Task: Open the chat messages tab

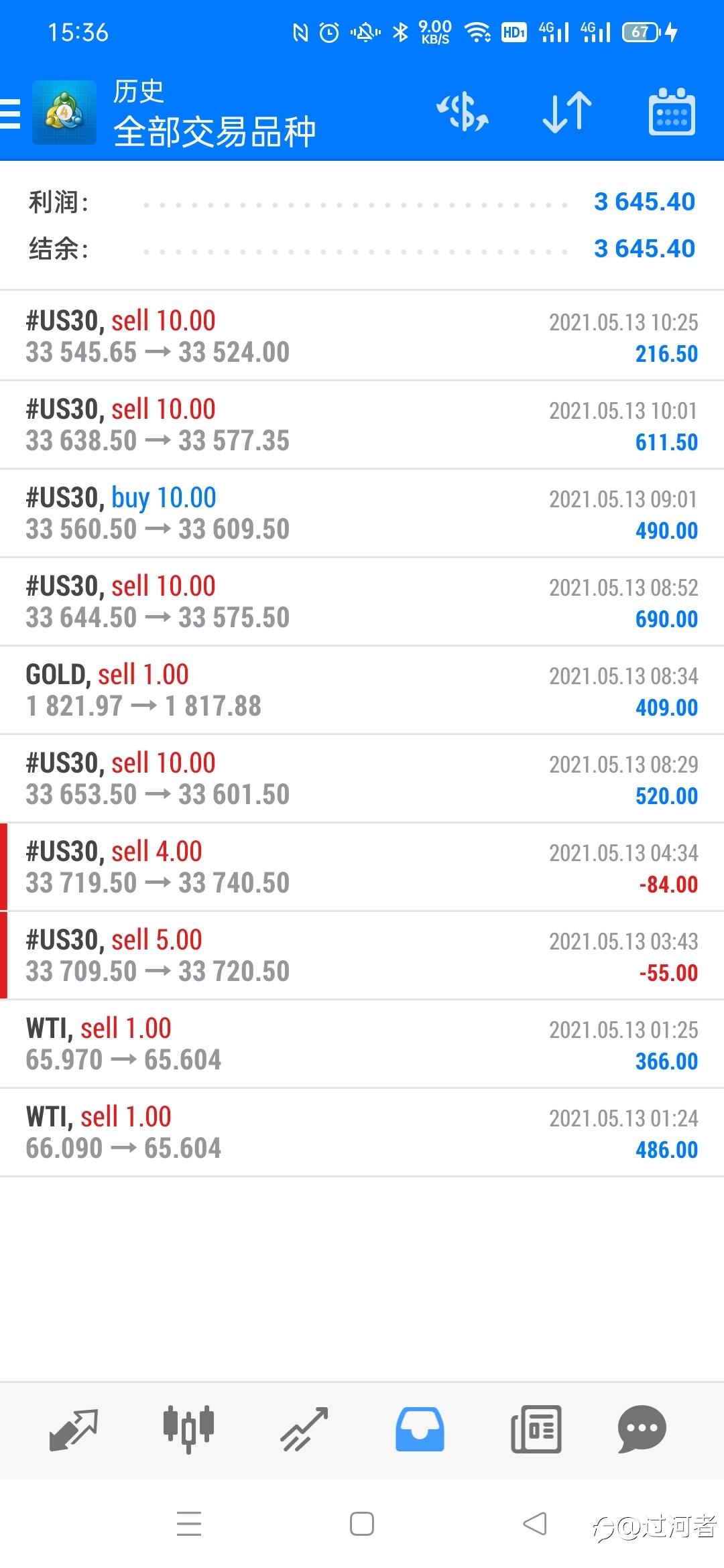Action: click(x=642, y=1429)
